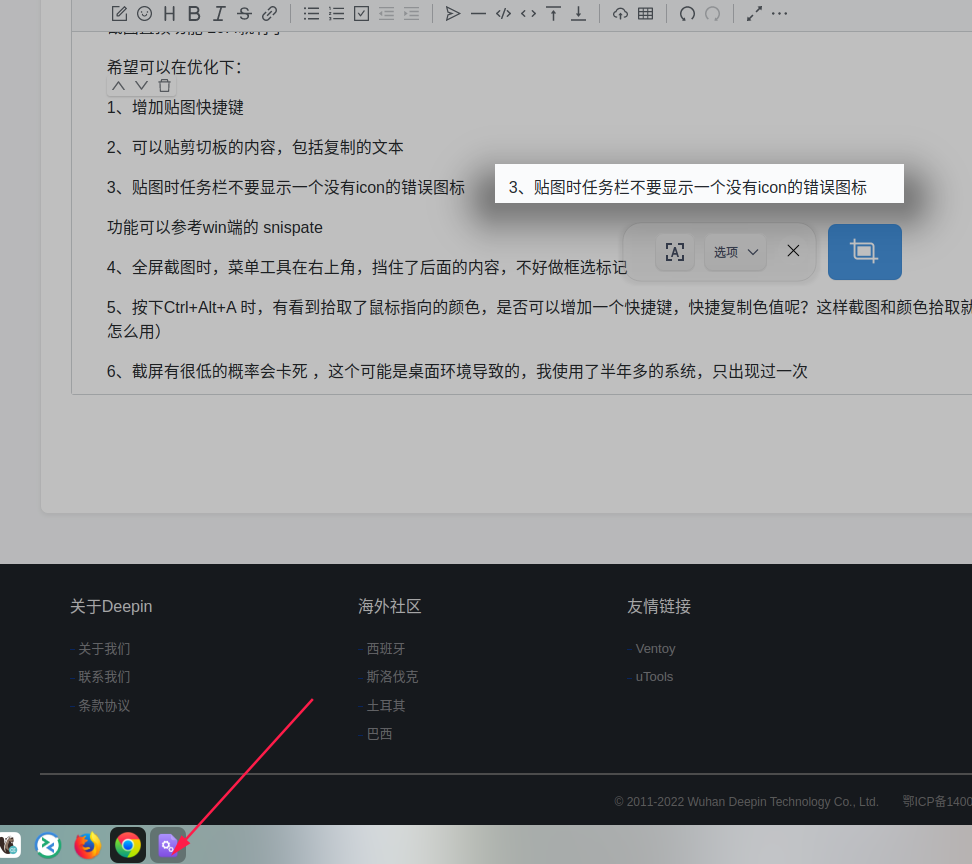Screen dimensions: 972x864
Task: Click the quote/send arrow toolbar icon
Action: tap(453, 13)
